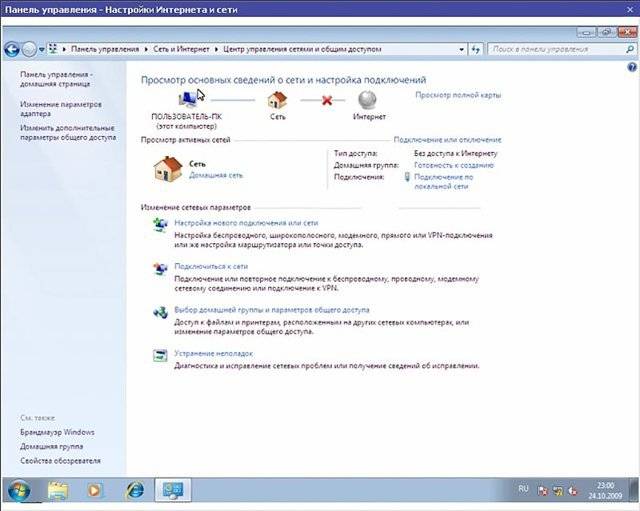The height and width of the screenshot is (511, 640).
Task: Click the red X broken connection mark
Action: [x=324, y=101]
